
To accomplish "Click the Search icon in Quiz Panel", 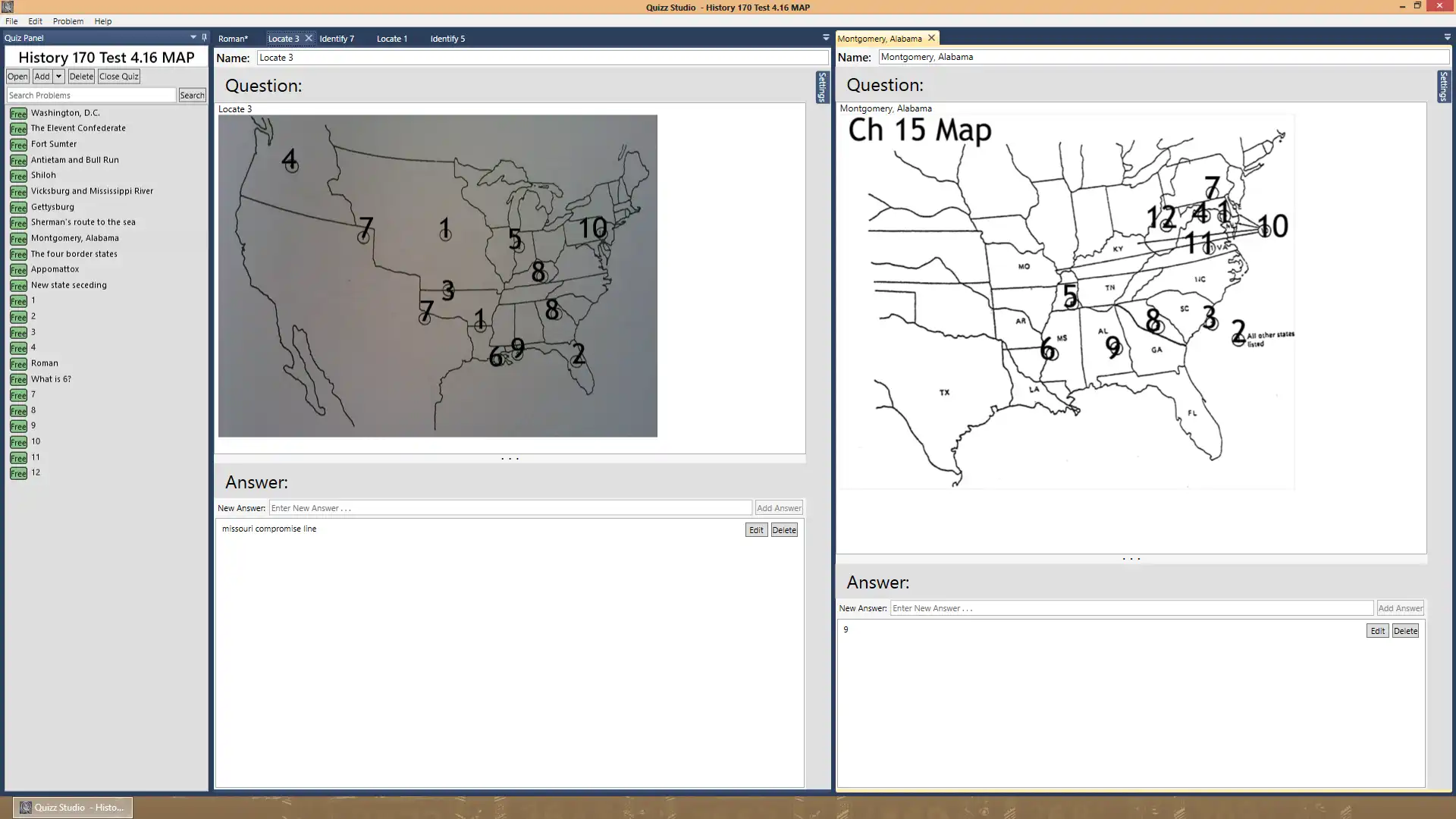I will (x=192, y=94).
